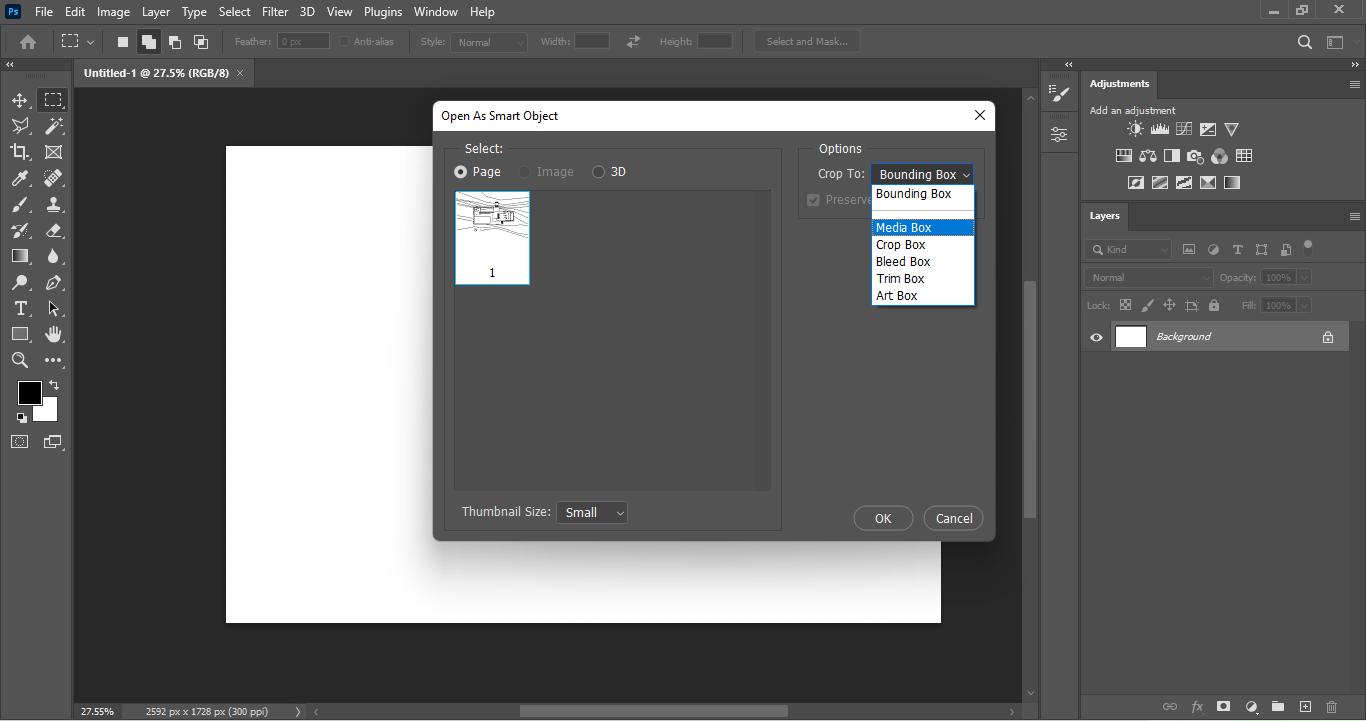Click the Select and Mask button
The height and width of the screenshot is (721, 1366).
click(807, 42)
